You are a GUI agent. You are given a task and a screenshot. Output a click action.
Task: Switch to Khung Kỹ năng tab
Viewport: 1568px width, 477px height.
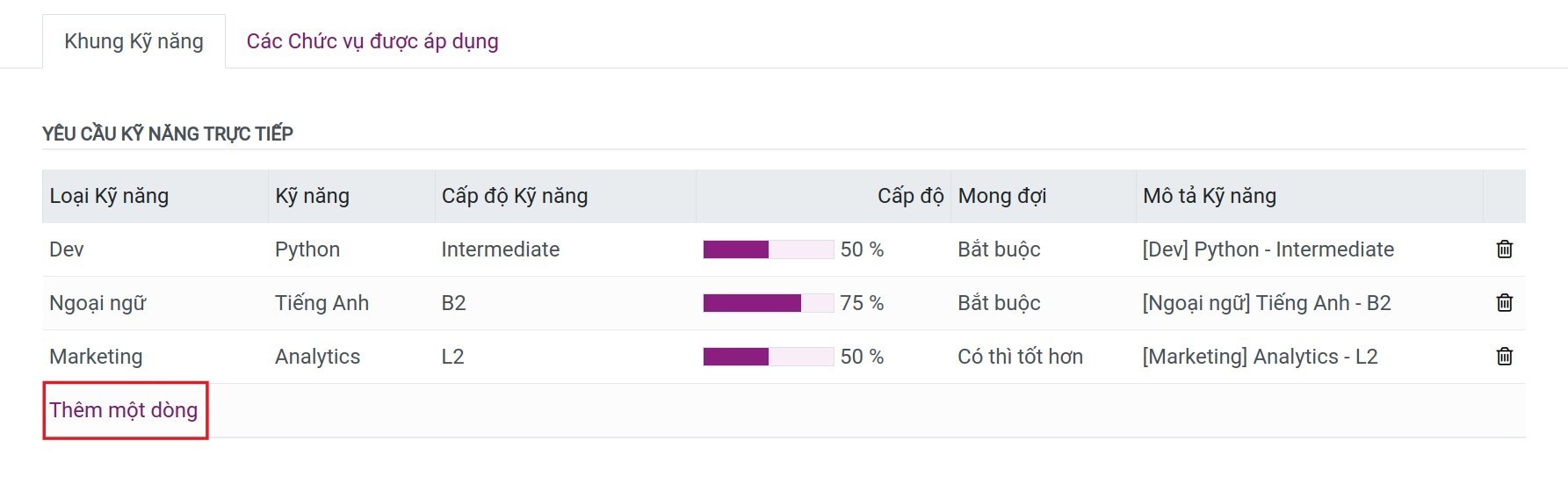point(134,41)
